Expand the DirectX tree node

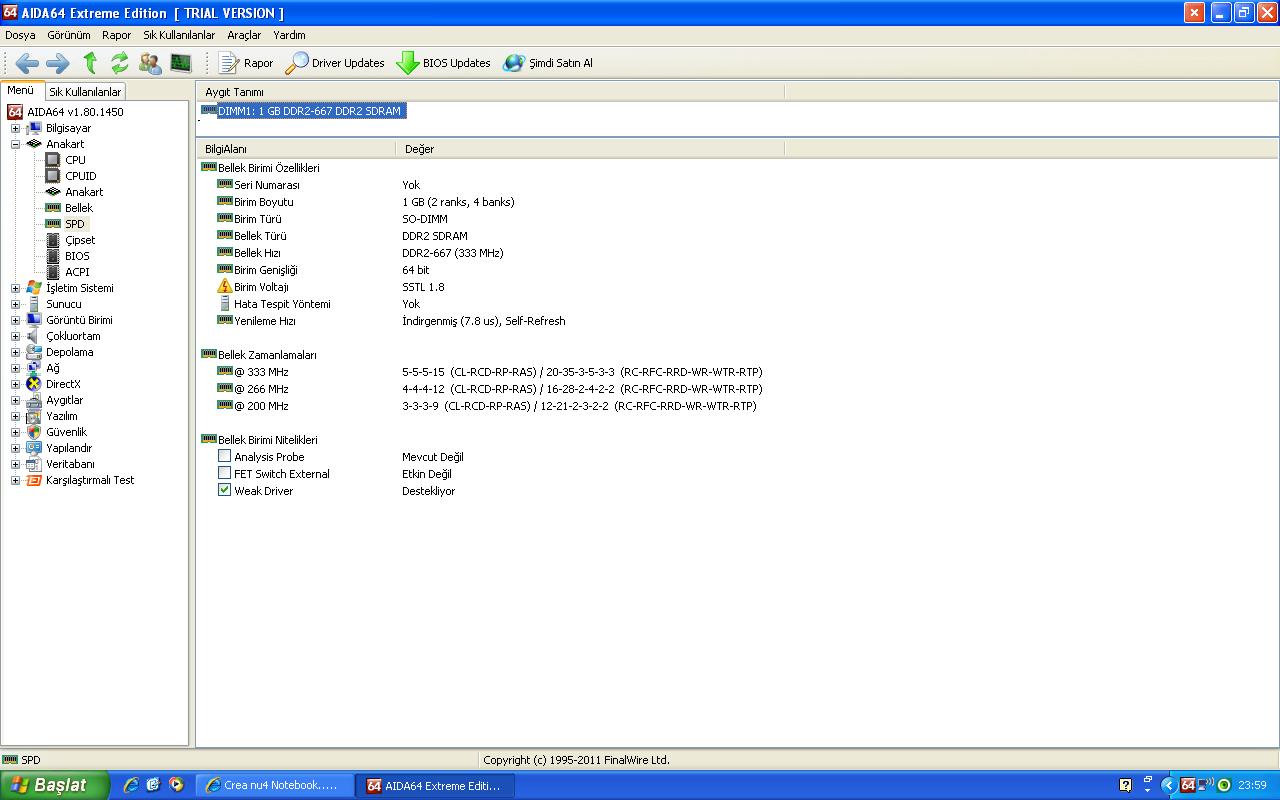tap(15, 384)
